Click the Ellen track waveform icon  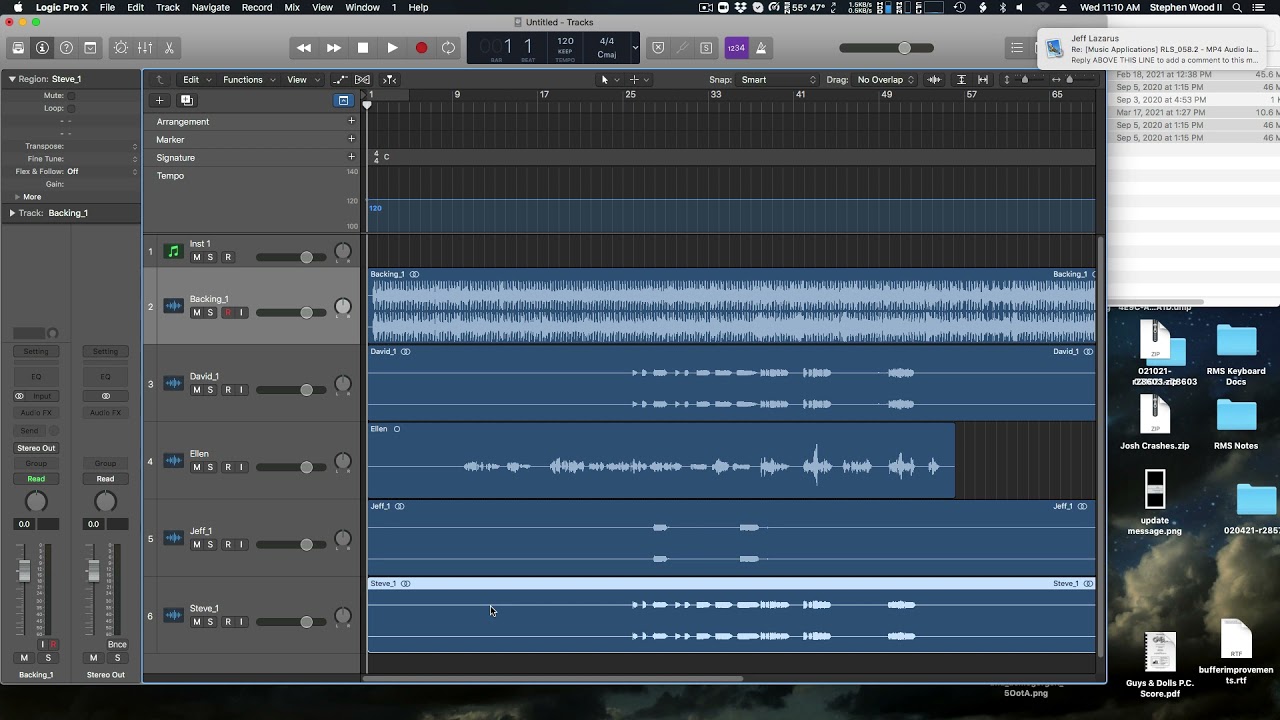point(173,461)
